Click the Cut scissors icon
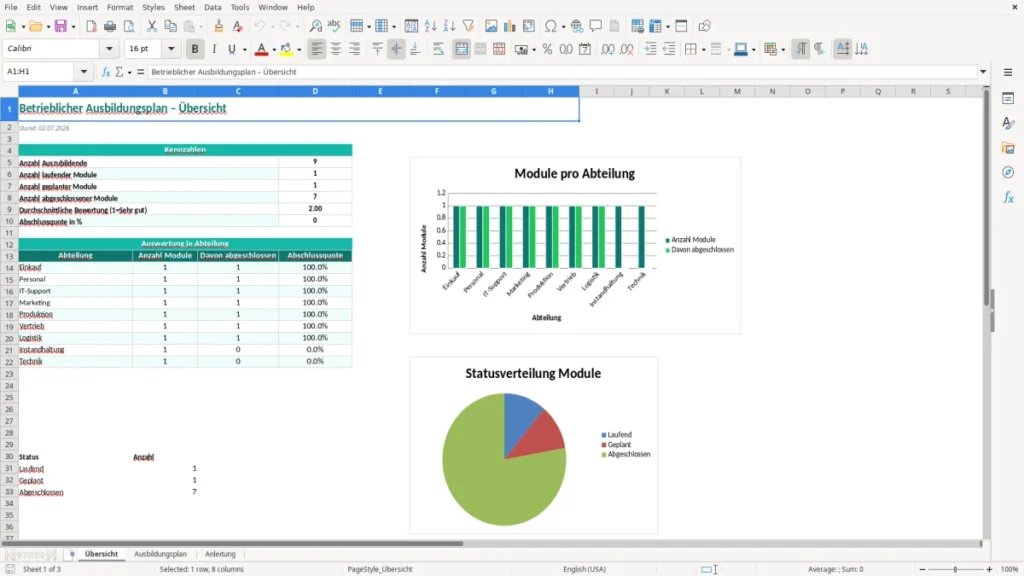This screenshot has height=576, width=1024. point(152,26)
